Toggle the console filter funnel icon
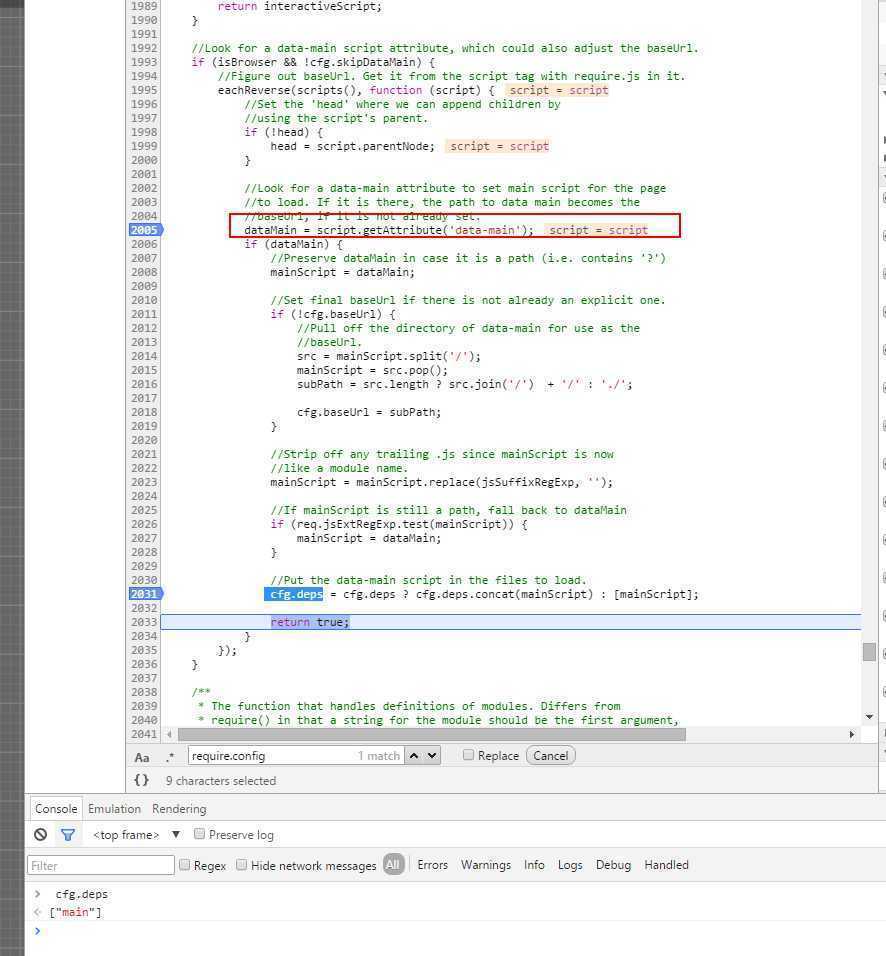 click(68, 834)
